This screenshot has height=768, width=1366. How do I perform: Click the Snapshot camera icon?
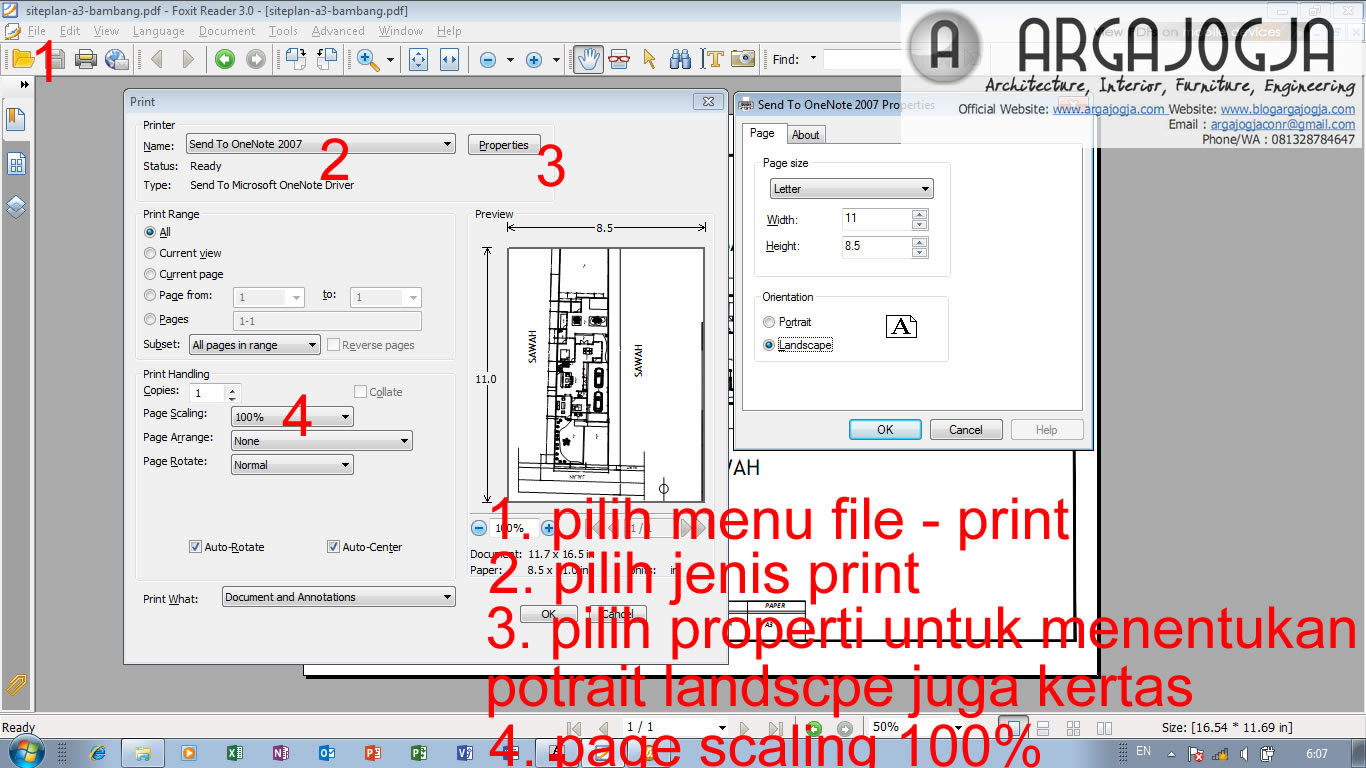(742, 60)
